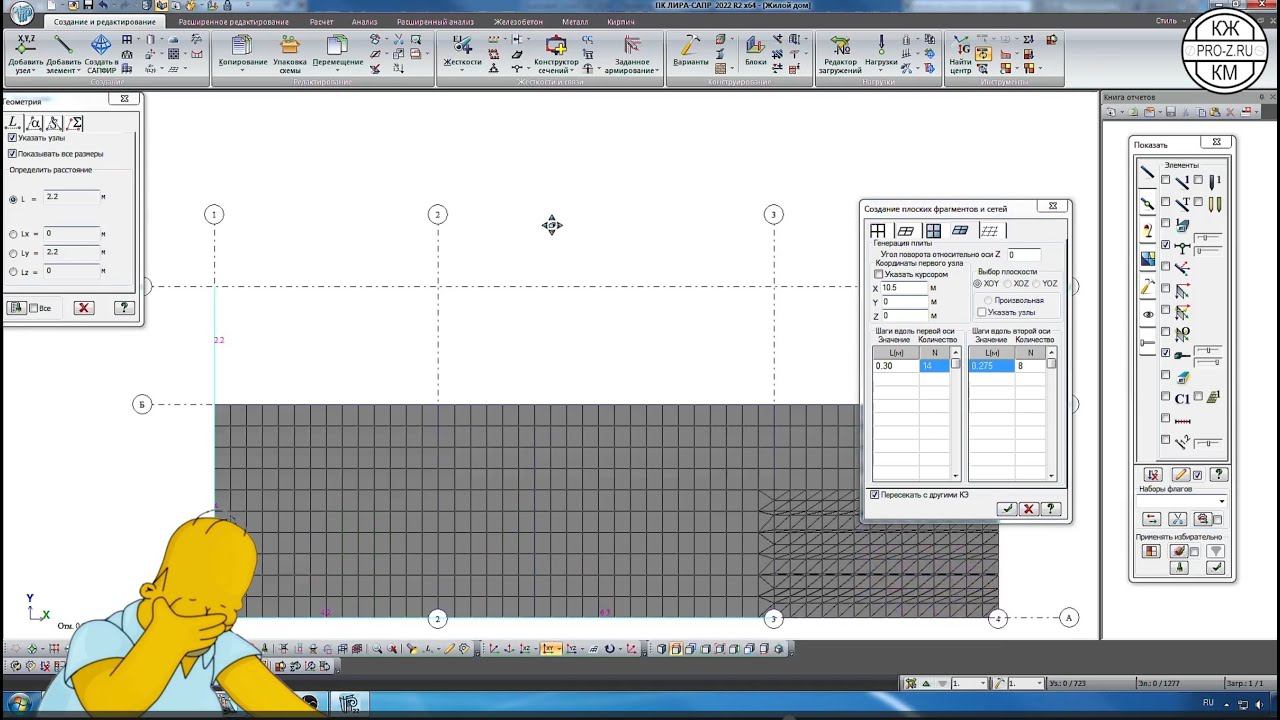Click the RU language indicator in taskbar
This screenshot has width=1280, height=720.
click(x=1208, y=703)
